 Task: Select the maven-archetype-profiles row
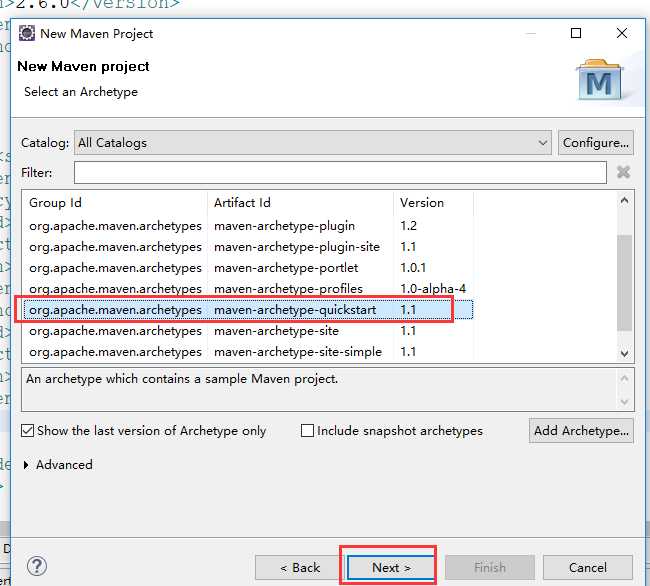click(x=248, y=289)
